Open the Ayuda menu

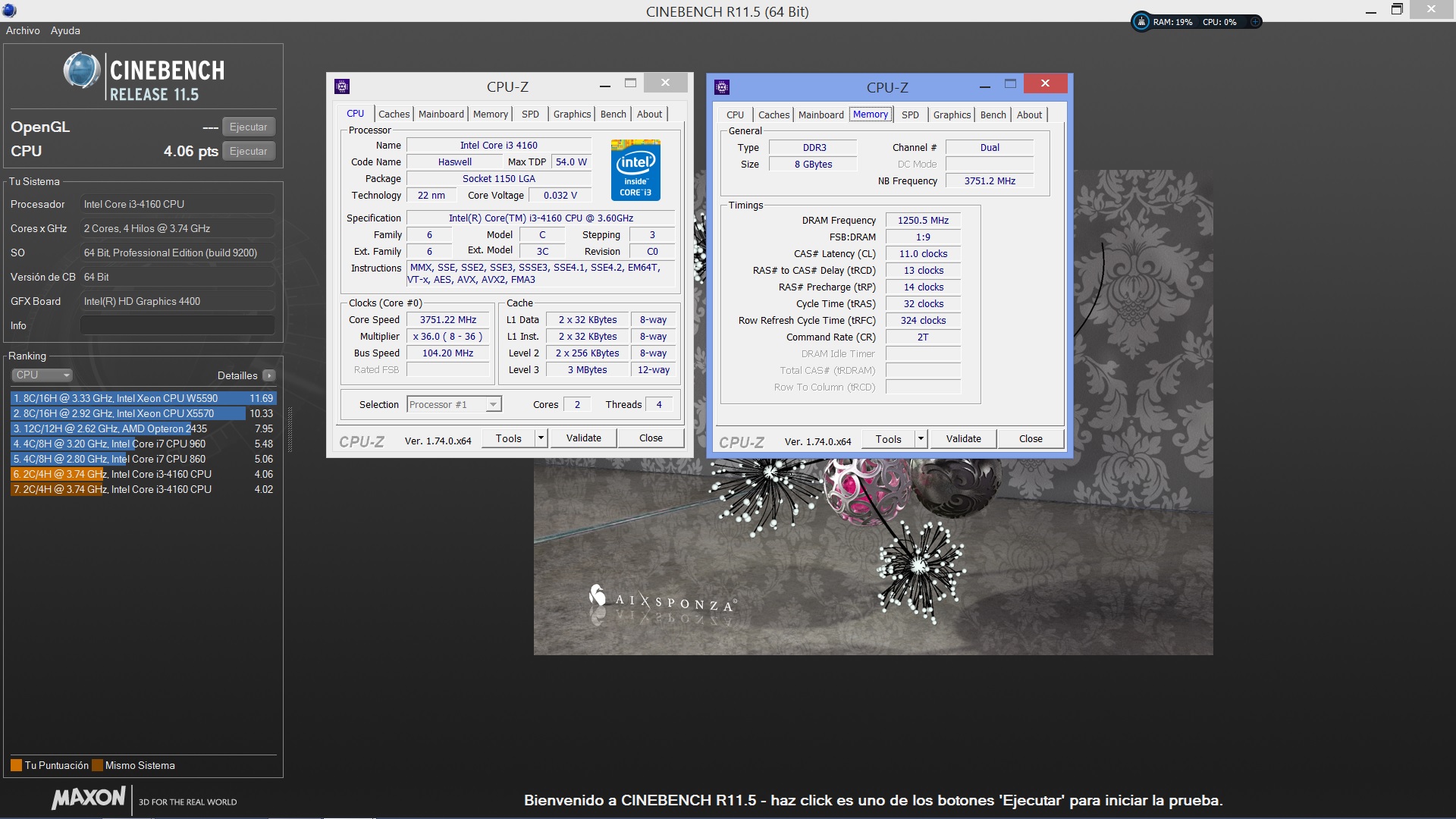click(65, 30)
